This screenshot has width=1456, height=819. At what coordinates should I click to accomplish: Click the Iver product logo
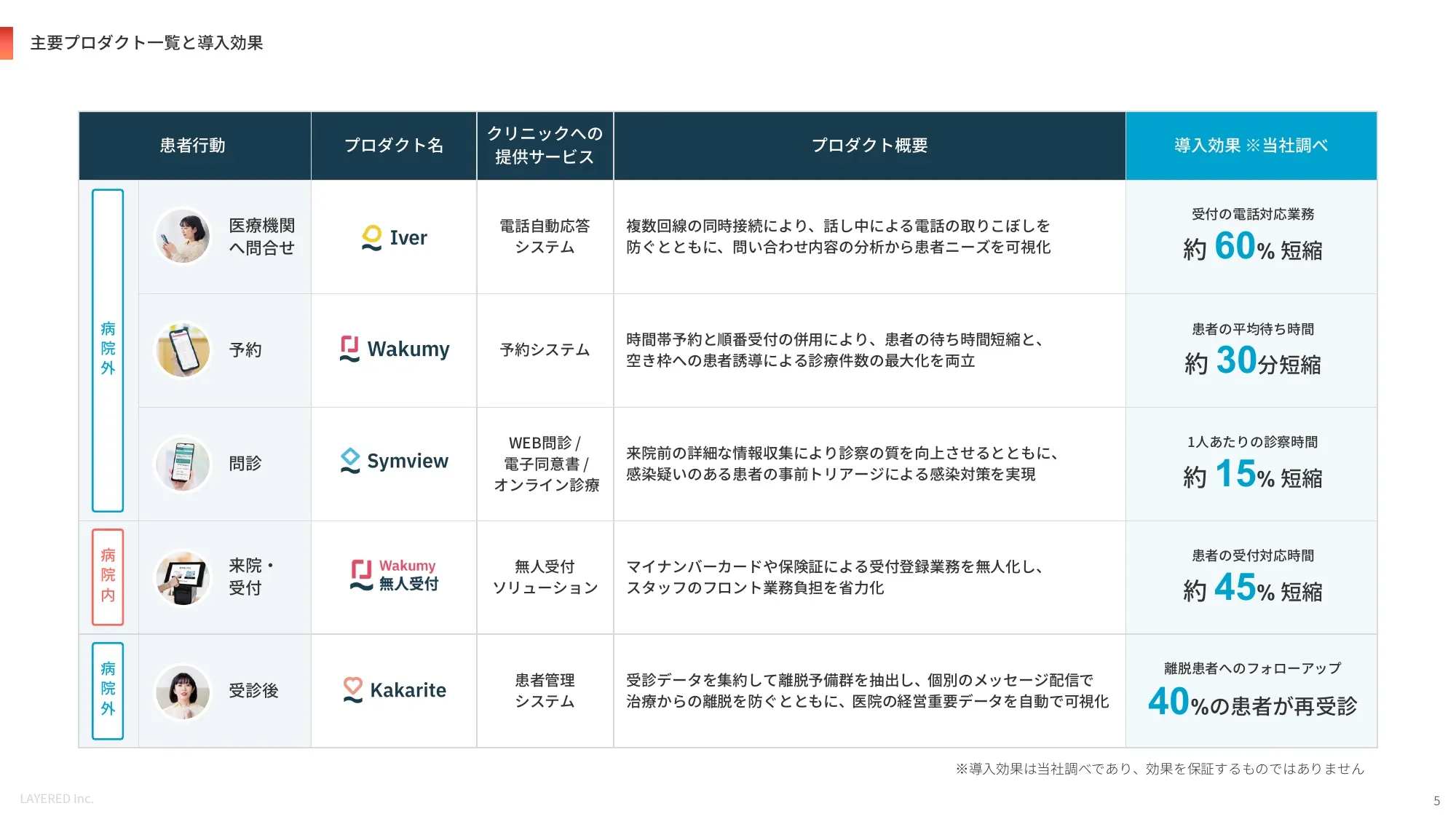coord(394,238)
